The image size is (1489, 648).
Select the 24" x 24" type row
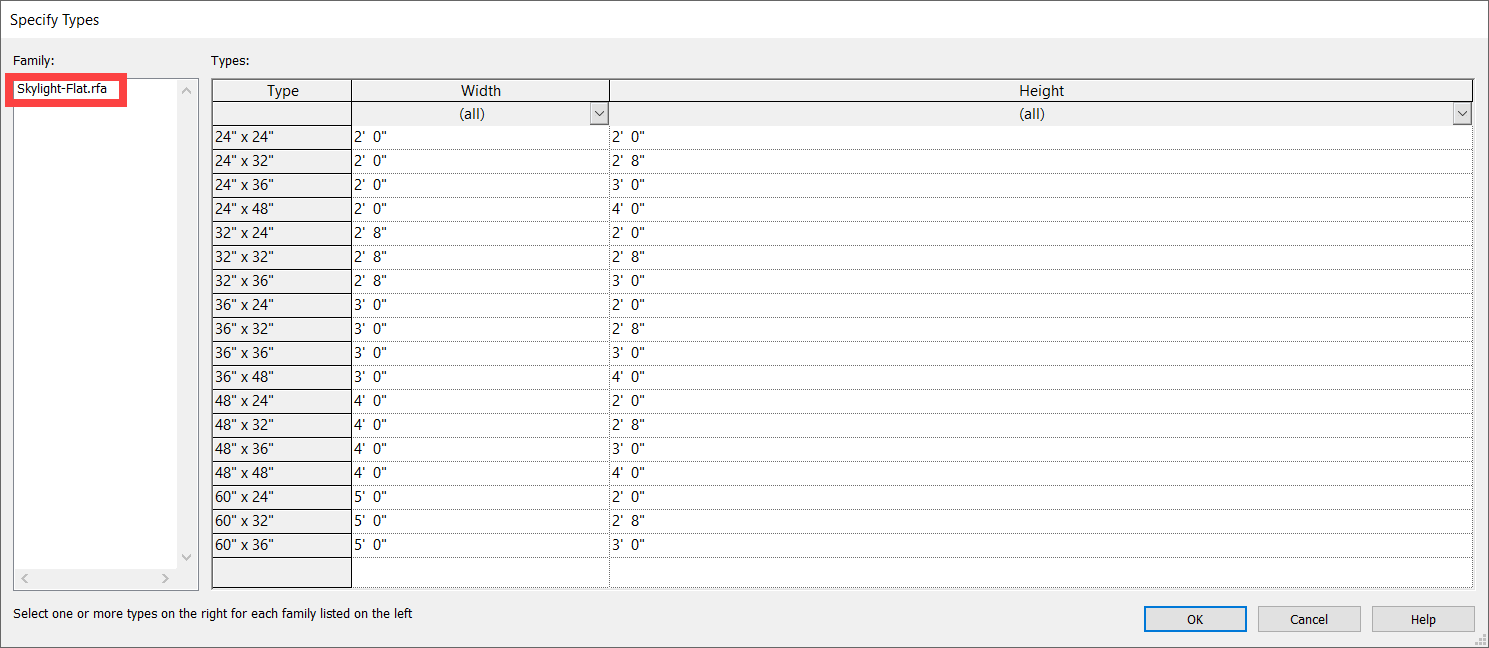pos(280,136)
